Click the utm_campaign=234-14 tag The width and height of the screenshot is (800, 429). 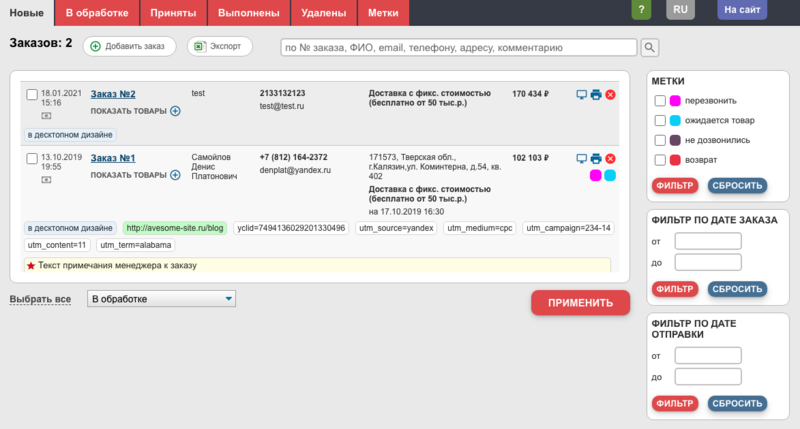coord(568,228)
